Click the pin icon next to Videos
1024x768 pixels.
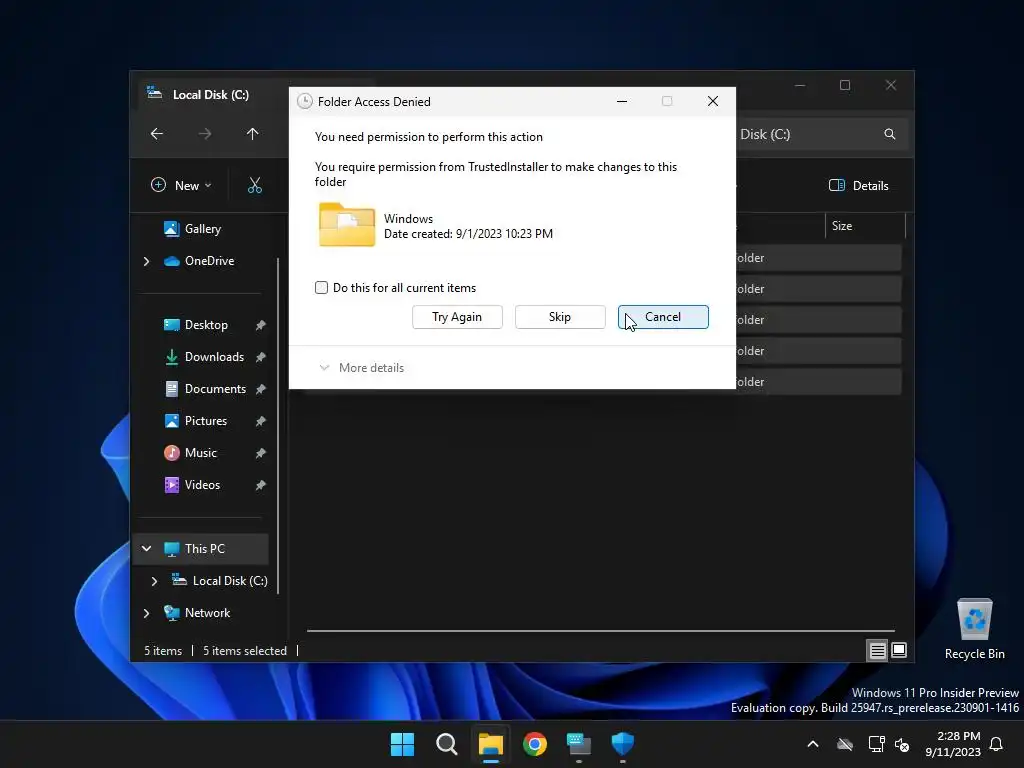coord(261,485)
